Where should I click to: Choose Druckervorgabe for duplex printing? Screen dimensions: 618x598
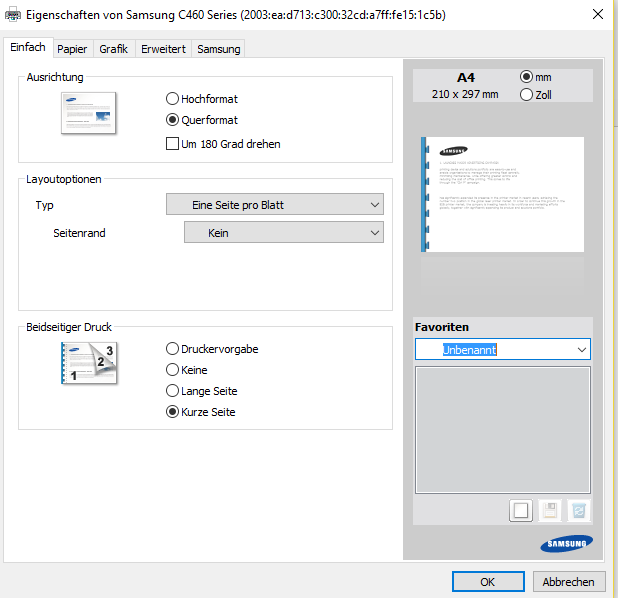pos(212,349)
